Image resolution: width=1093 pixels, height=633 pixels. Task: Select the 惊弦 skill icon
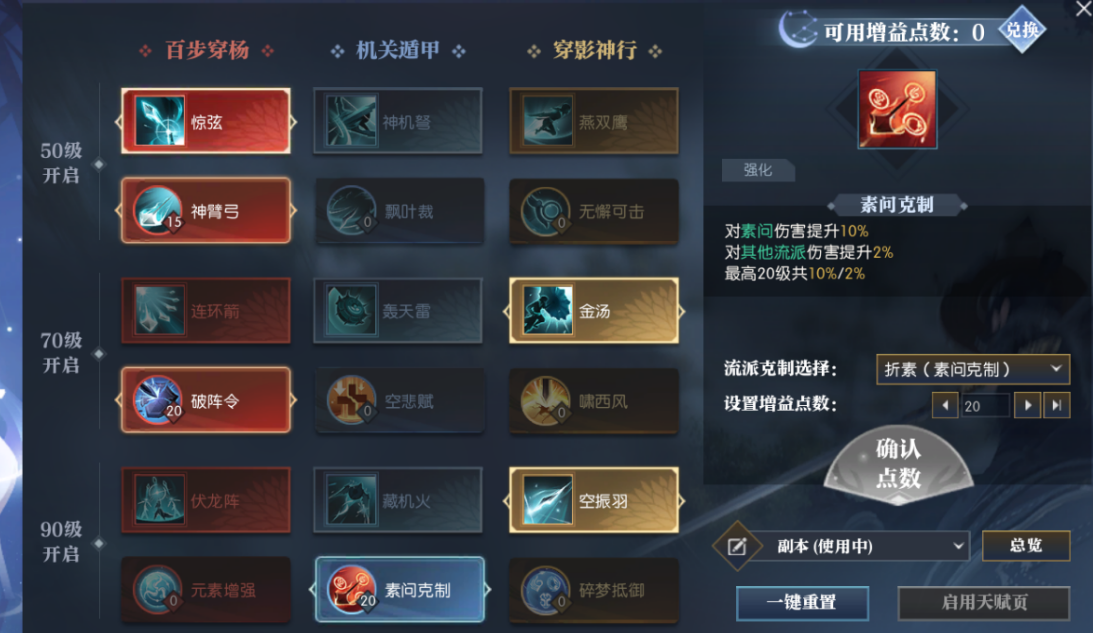click(x=160, y=121)
